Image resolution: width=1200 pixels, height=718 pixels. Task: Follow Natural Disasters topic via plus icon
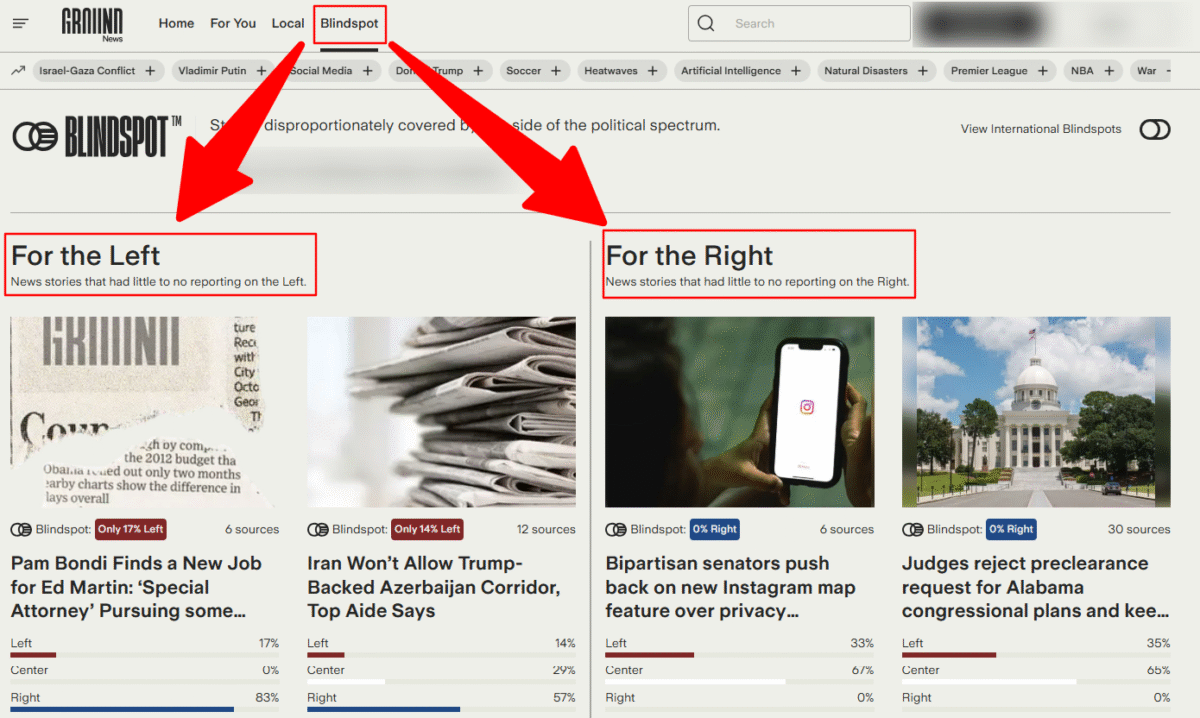coord(922,71)
